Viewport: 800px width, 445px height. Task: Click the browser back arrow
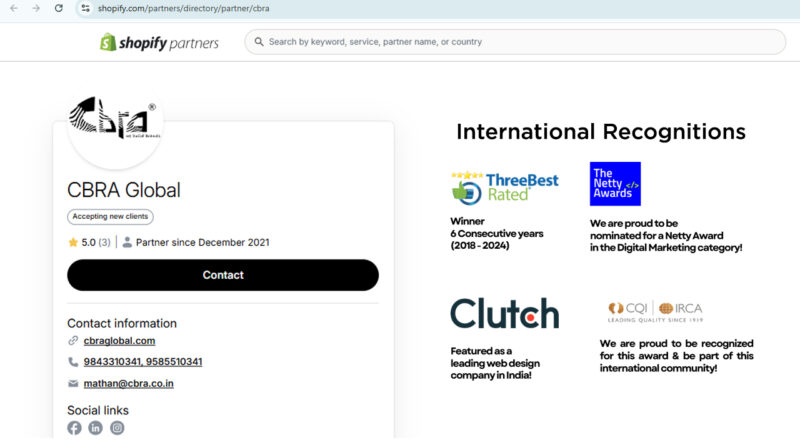(13, 8)
